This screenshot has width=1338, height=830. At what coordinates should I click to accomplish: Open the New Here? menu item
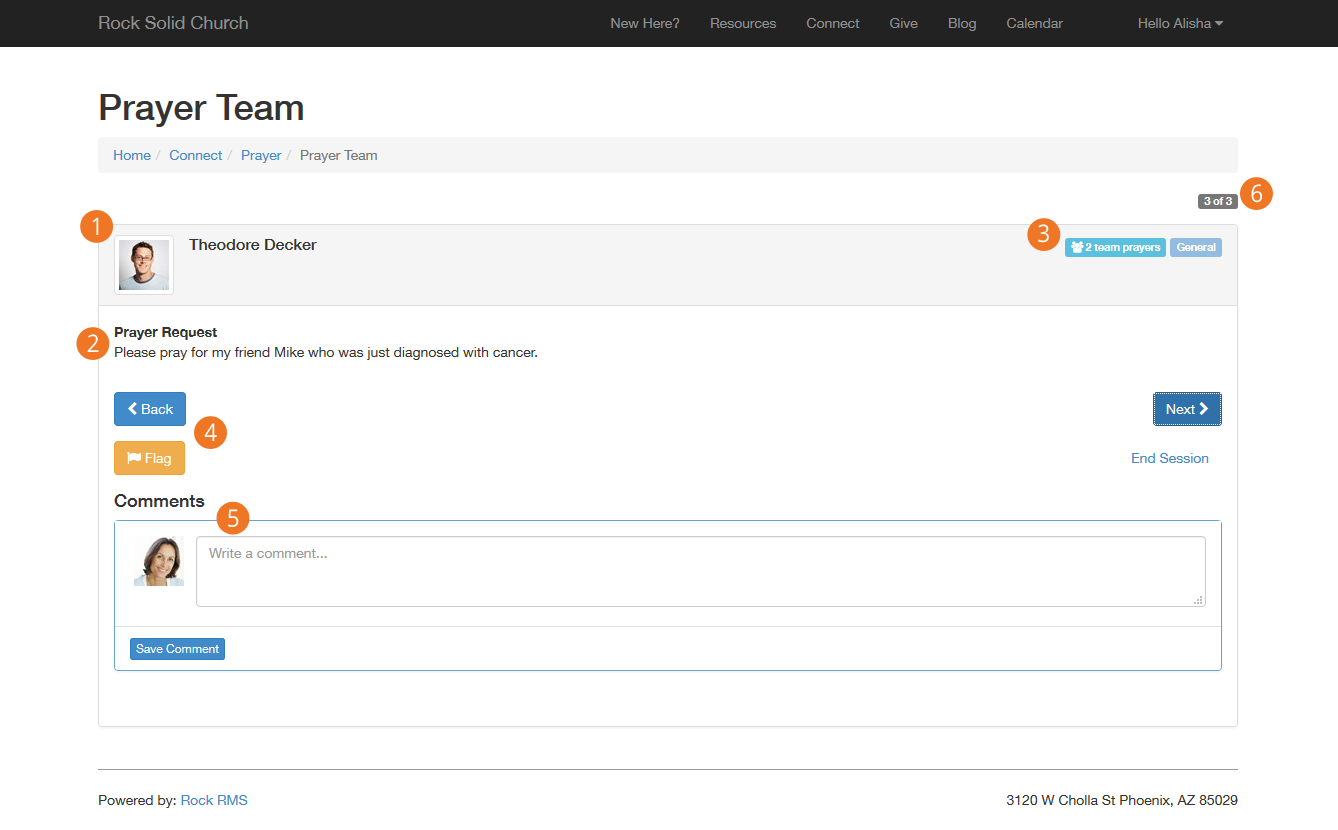point(645,23)
